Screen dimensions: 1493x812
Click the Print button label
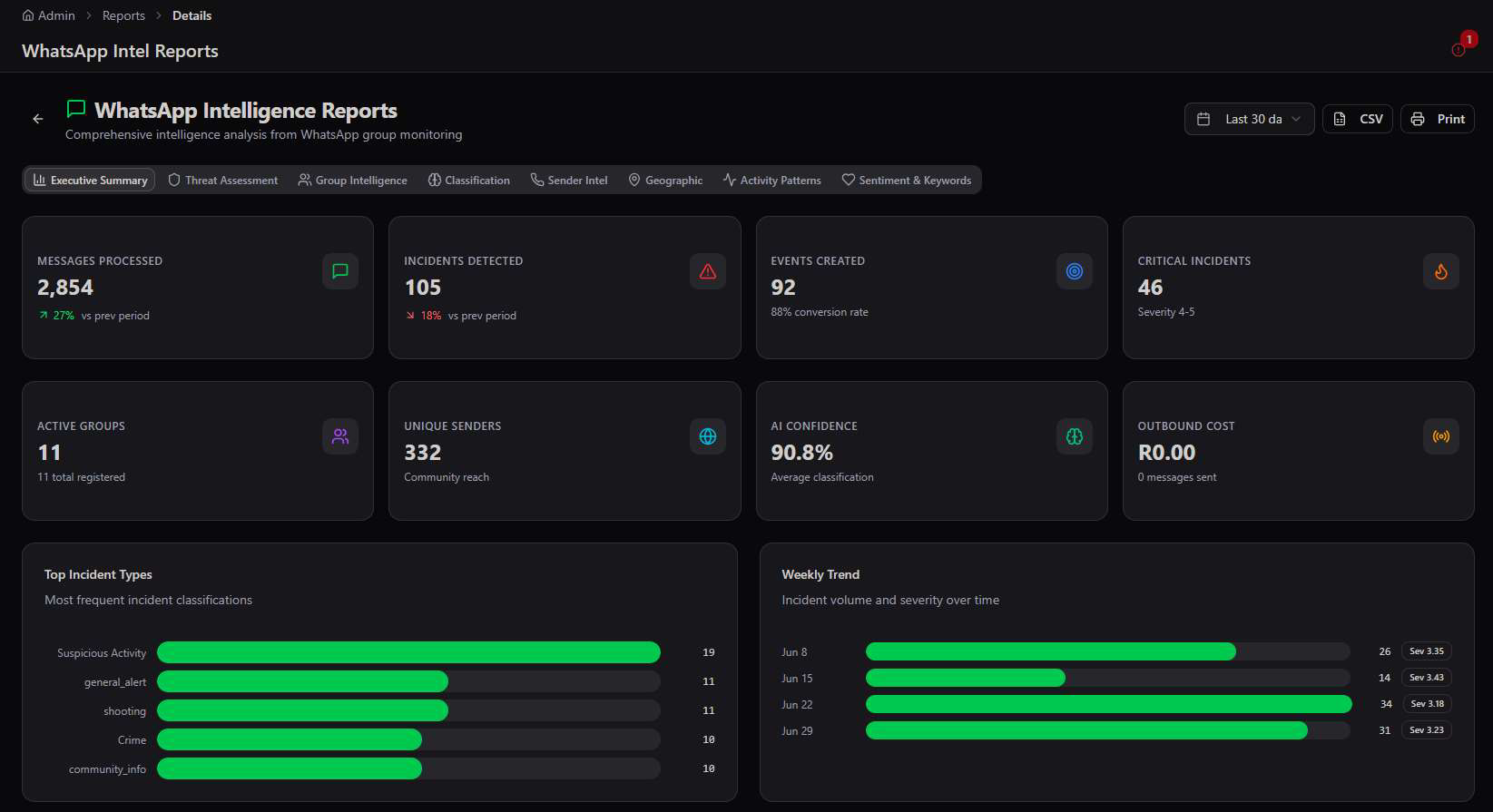(1451, 119)
